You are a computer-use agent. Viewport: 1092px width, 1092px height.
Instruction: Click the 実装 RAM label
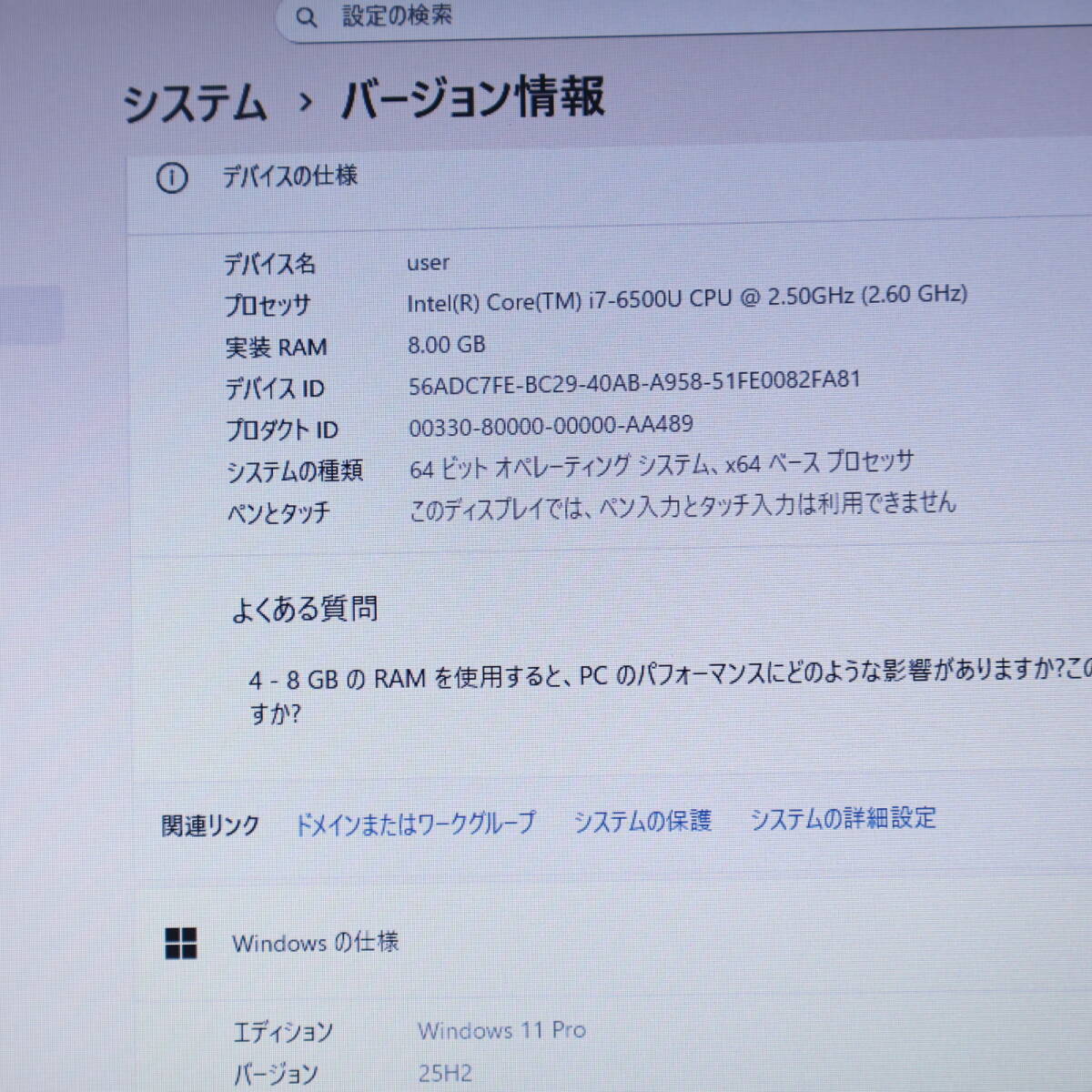coord(276,347)
